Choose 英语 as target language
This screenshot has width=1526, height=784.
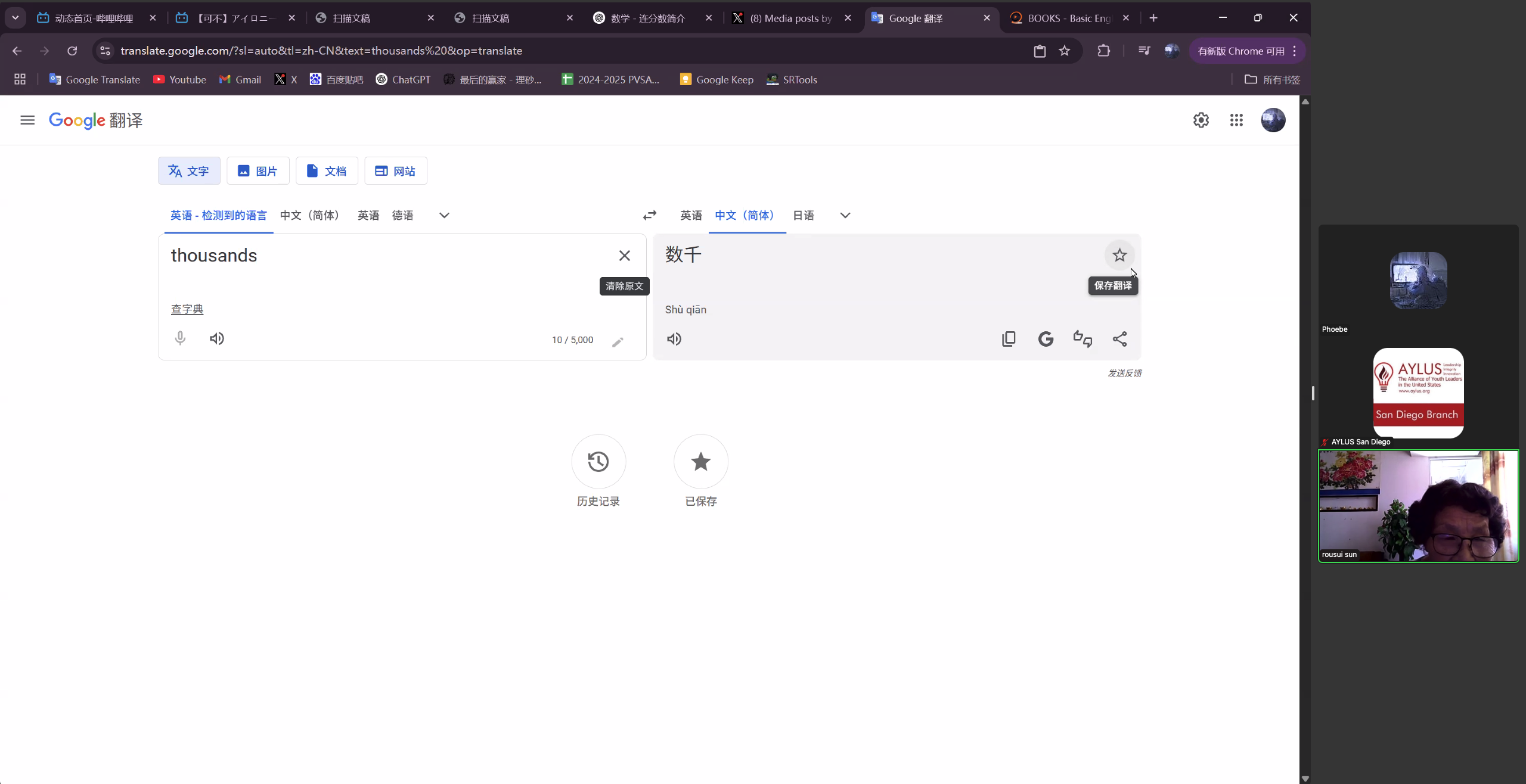click(691, 216)
